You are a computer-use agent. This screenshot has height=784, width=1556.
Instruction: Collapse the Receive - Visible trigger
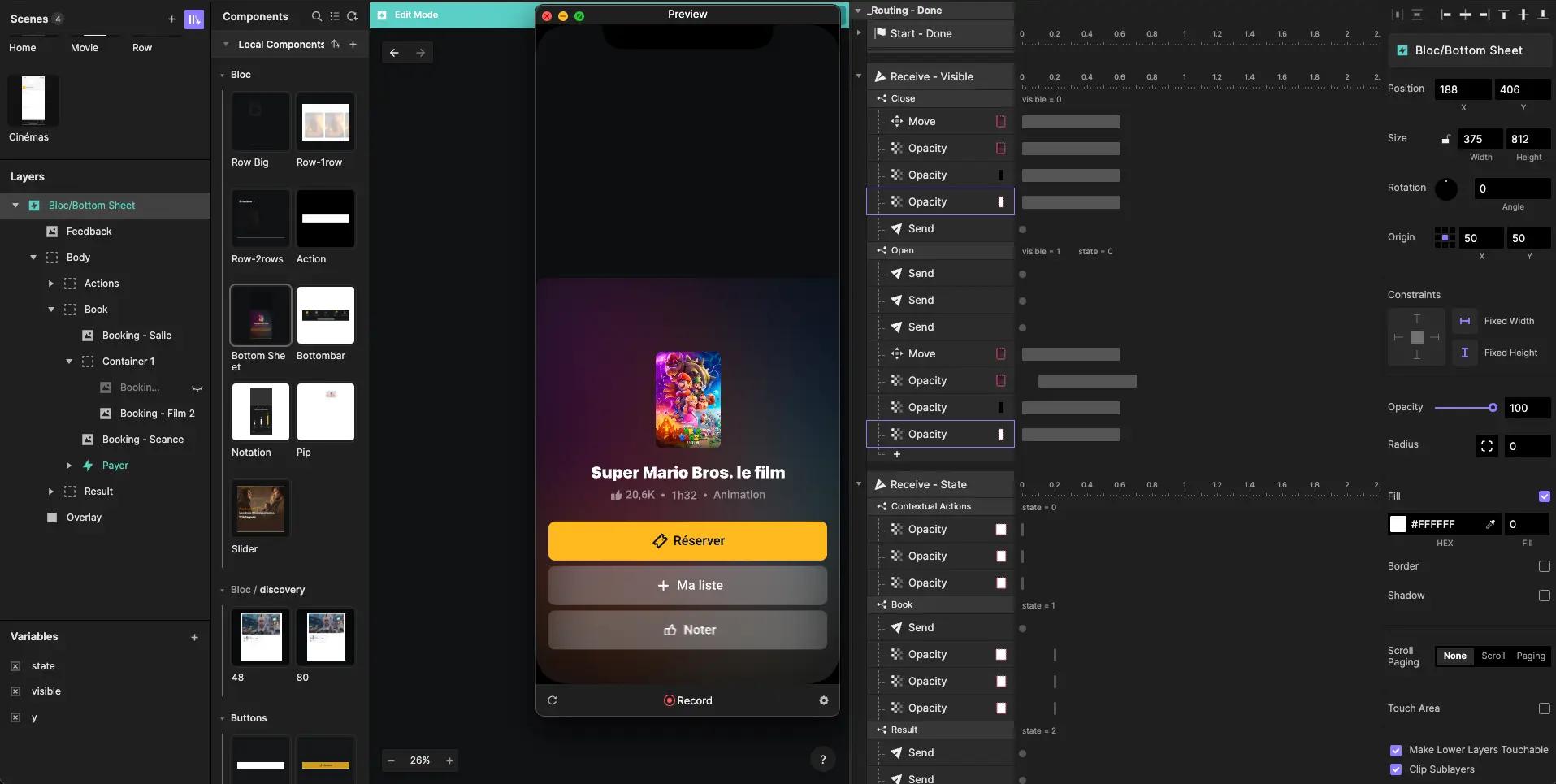(859, 76)
